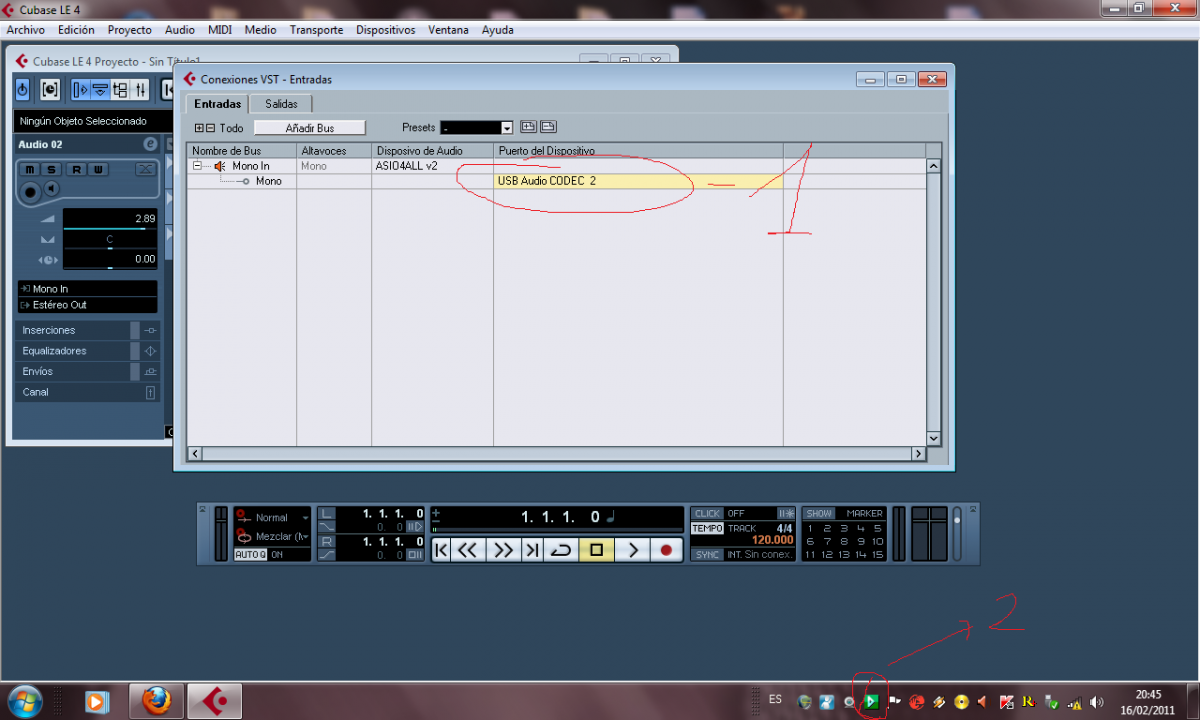
Task: Open the Archivo menu
Action: click(26, 30)
